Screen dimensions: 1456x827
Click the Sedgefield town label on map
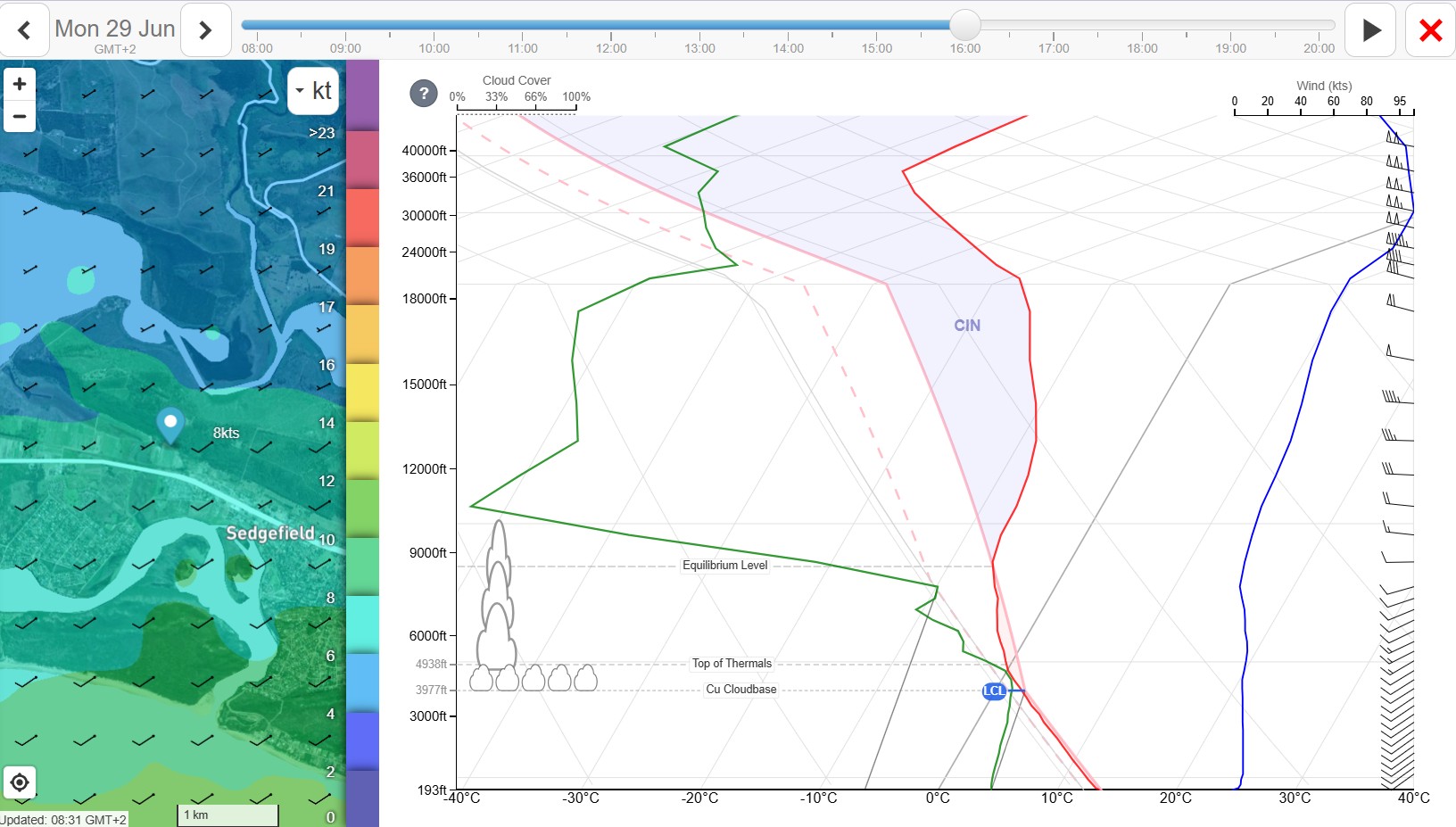[x=269, y=533]
